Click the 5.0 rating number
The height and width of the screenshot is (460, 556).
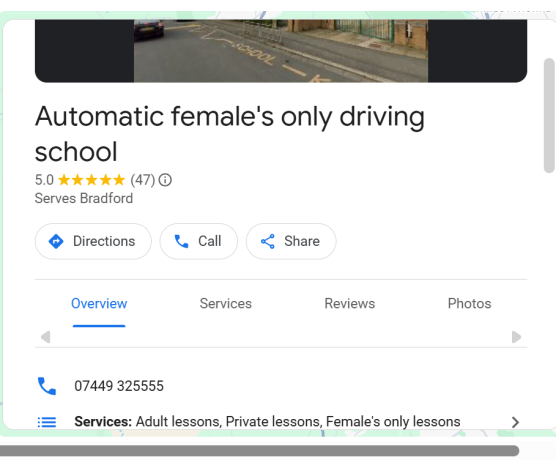pos(44,180)
